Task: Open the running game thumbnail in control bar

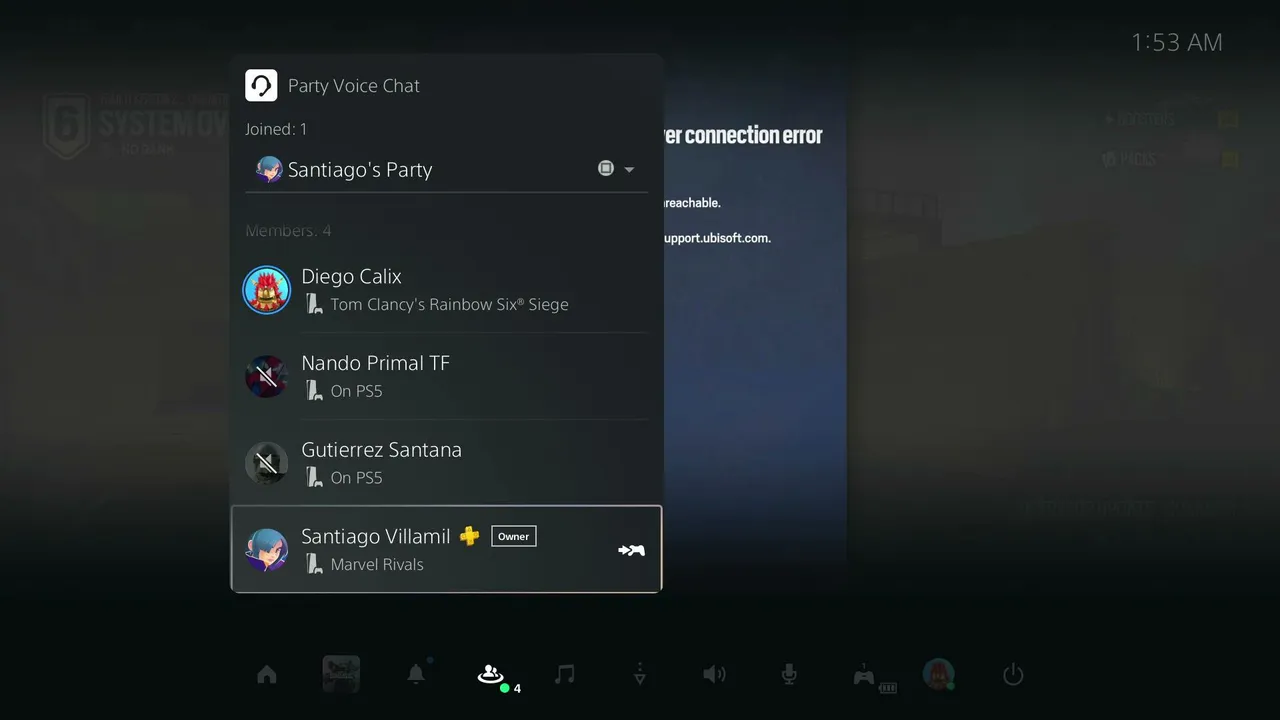Action: click(x=341, y=675)
